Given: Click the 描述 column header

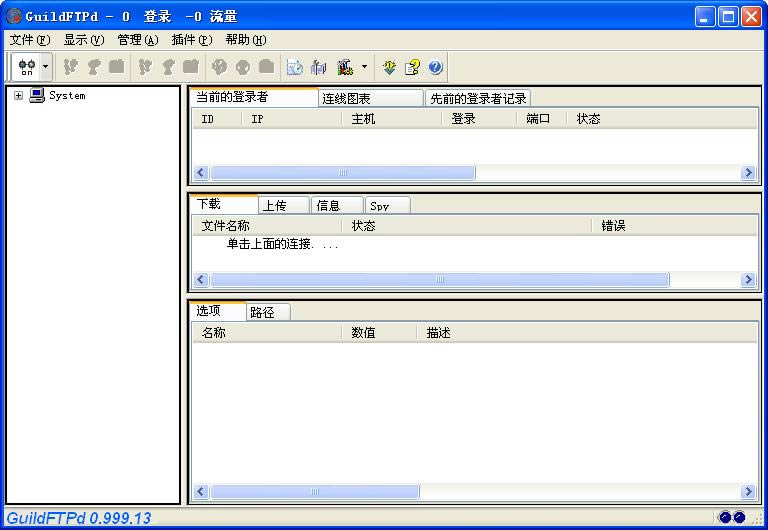Looking at the screenshot, I should (x=587, y=333).
